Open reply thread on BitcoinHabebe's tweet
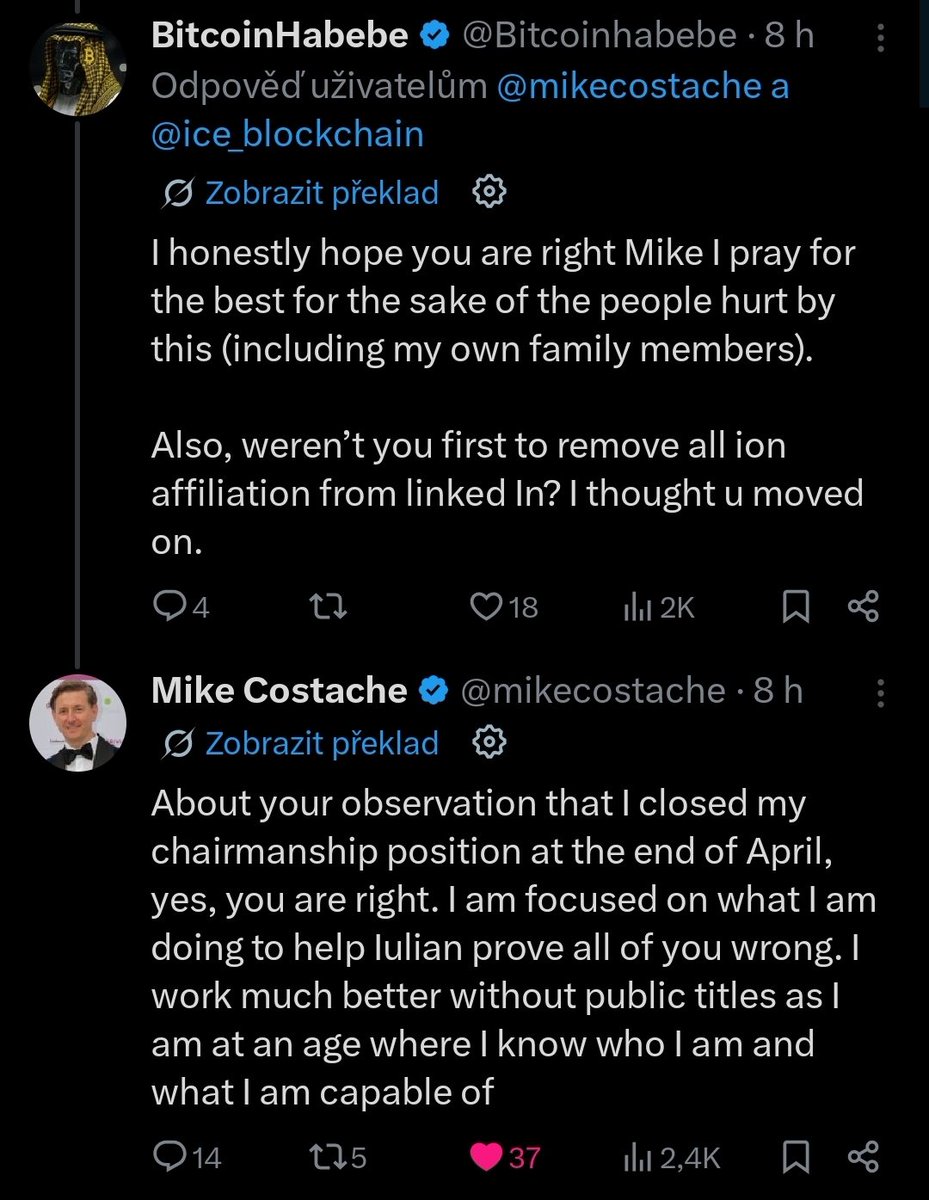This screenshot has height=1200, width=929. pyautogui.click(x=180, y=607)
